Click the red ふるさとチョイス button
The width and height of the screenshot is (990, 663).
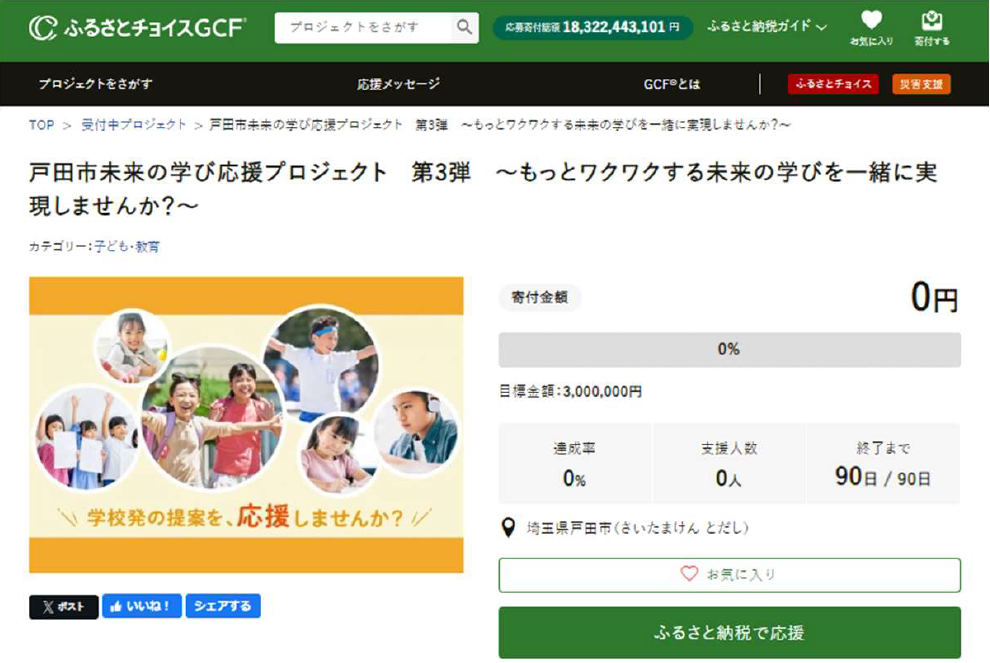tap(832, 84)
